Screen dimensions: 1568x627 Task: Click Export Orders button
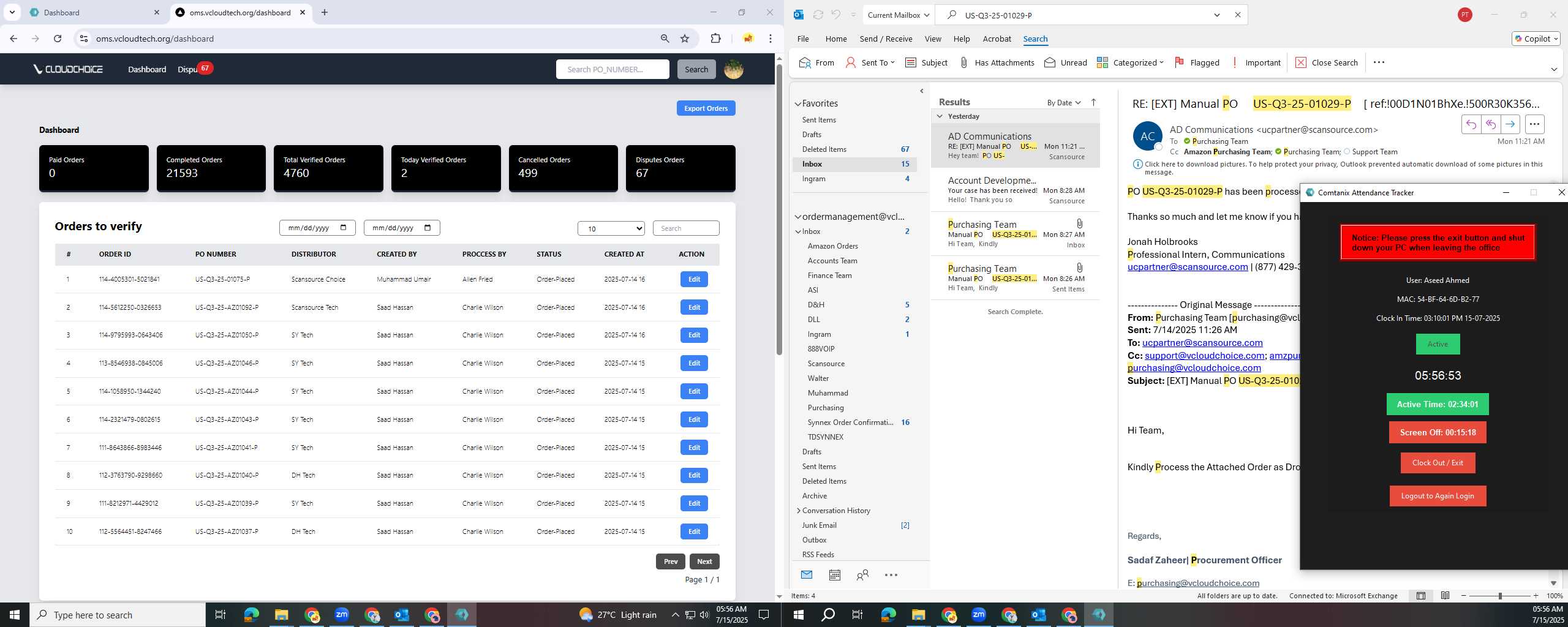coord(706,108)
